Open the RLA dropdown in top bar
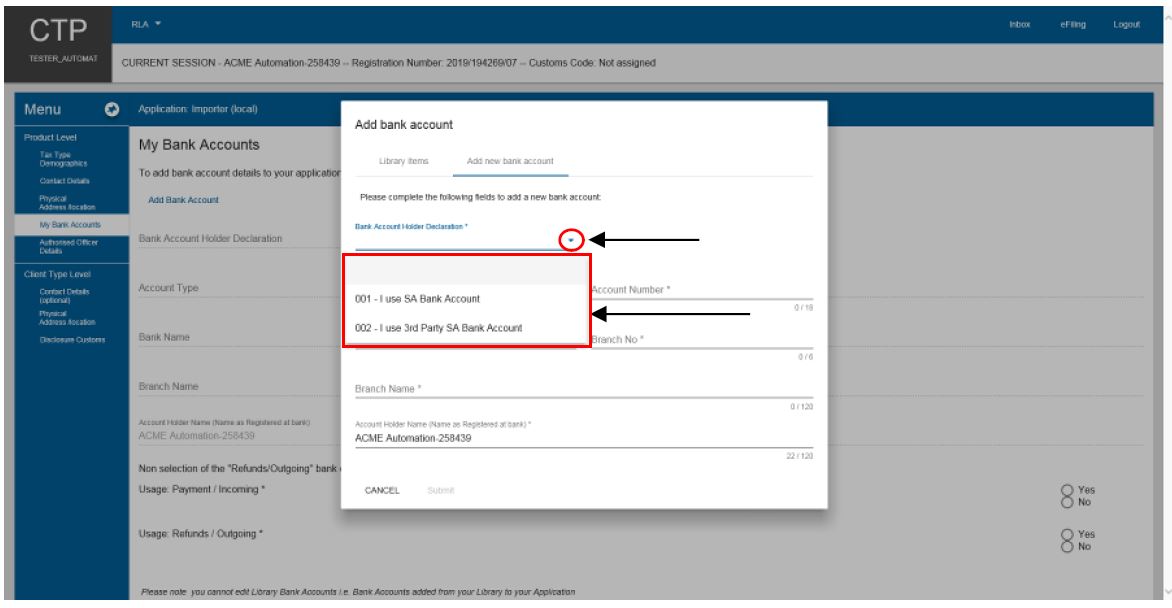 point(146,24)
